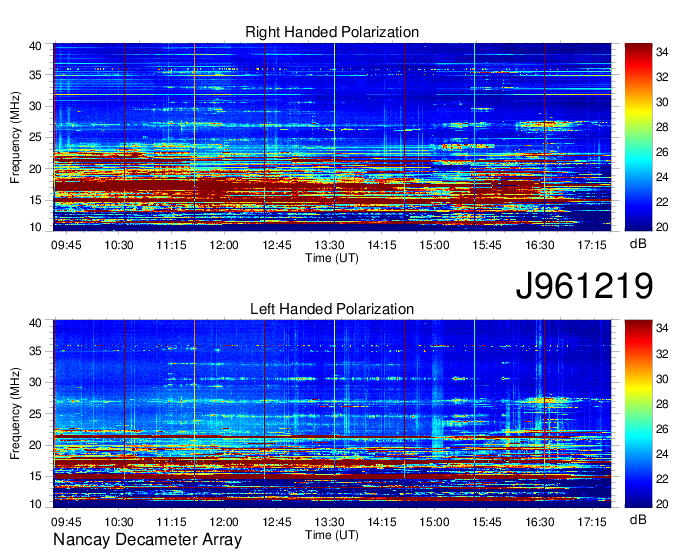This screenshot has width=680, height=552.
Task: Click the 12:45 tick label under bottom plot
Action: coord(277,522)
